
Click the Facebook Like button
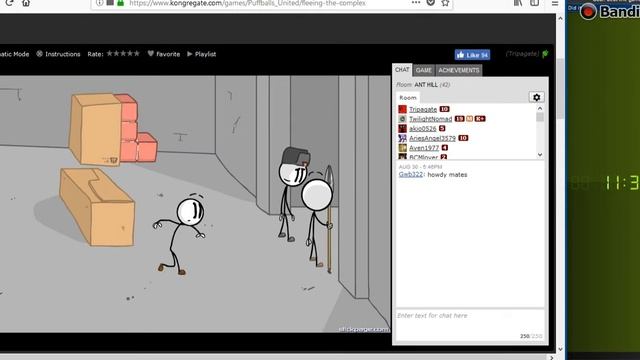(472, 55)
